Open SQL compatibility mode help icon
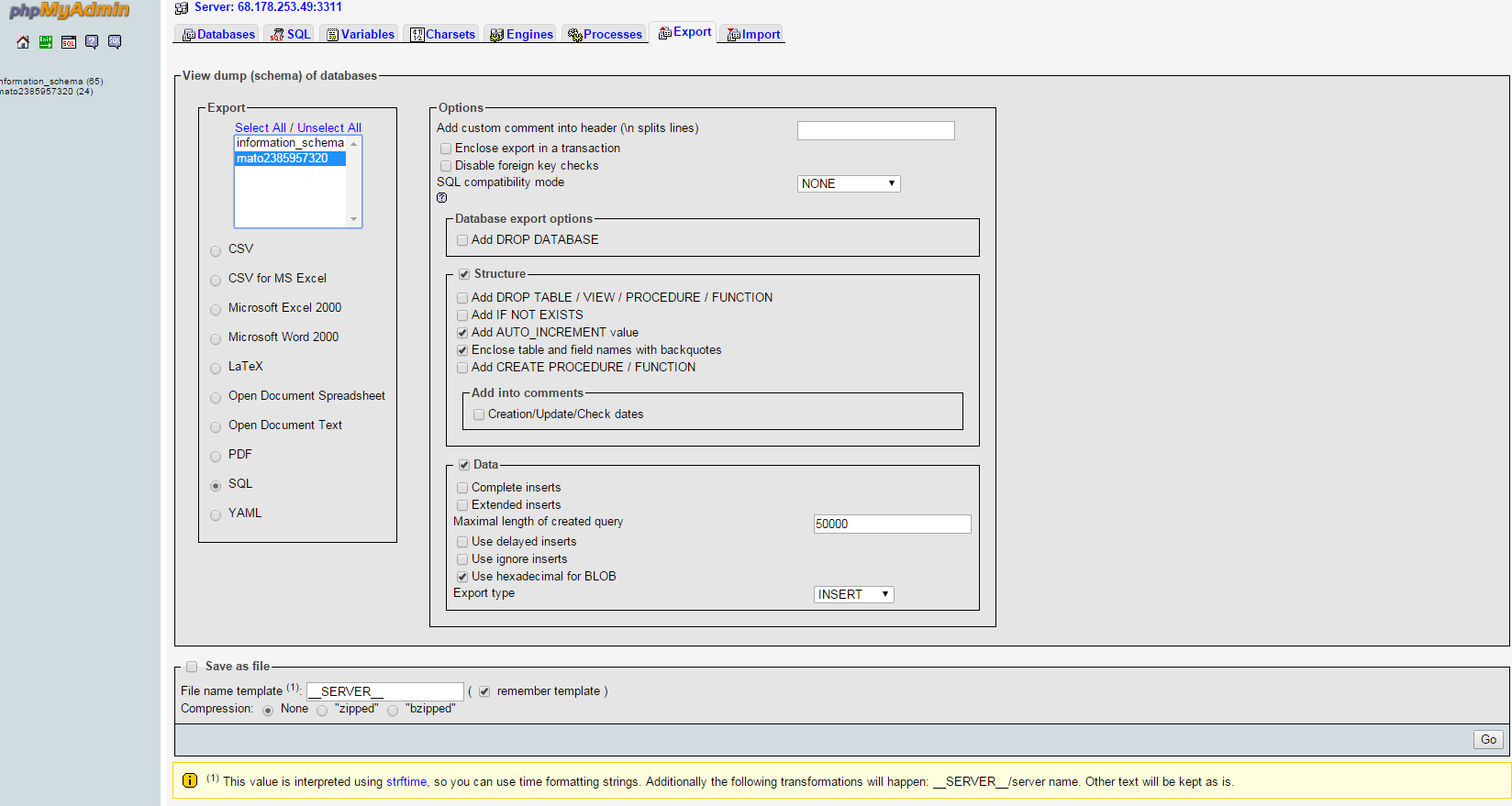The height and width of the screenshot is (806, 1512). pyautogui.click(x=442, y=198)
